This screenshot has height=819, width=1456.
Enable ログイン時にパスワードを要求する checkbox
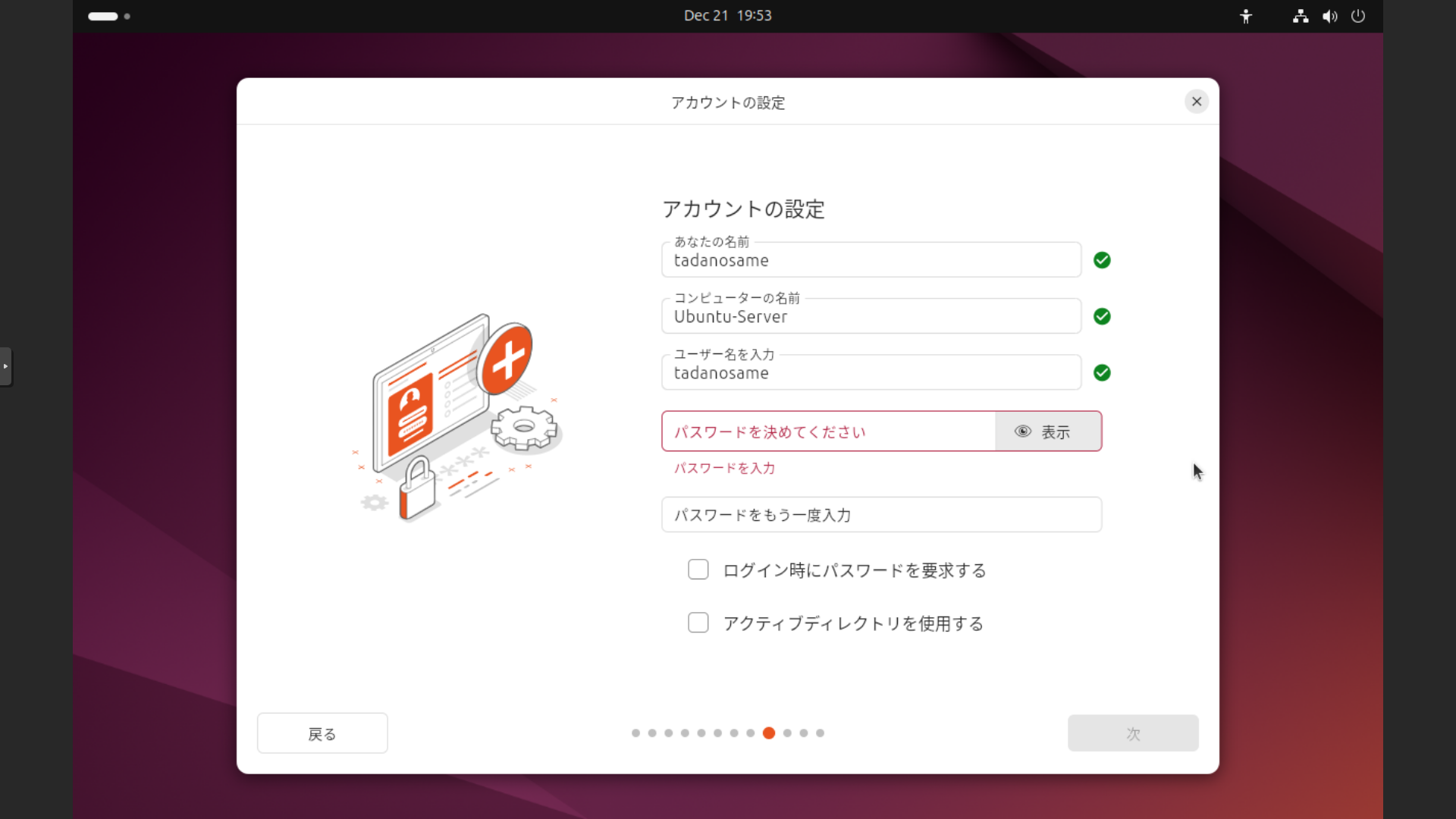pos(698,570)
